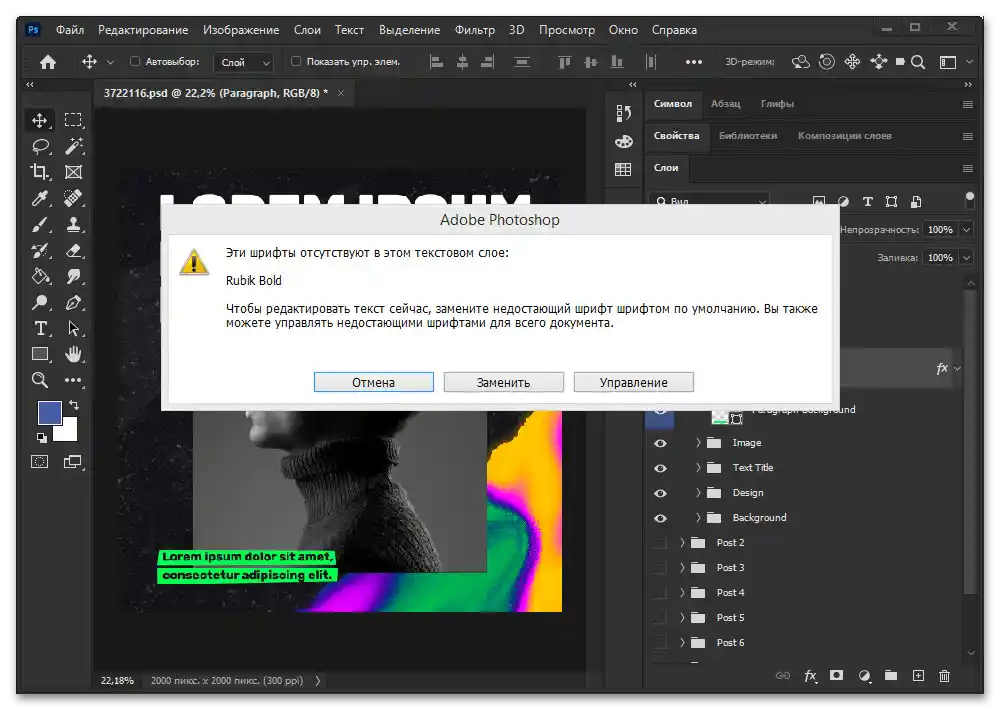Show the Post 2 group layer
1000x710 pixels.
pyautogui.click(x=661, y=543)
